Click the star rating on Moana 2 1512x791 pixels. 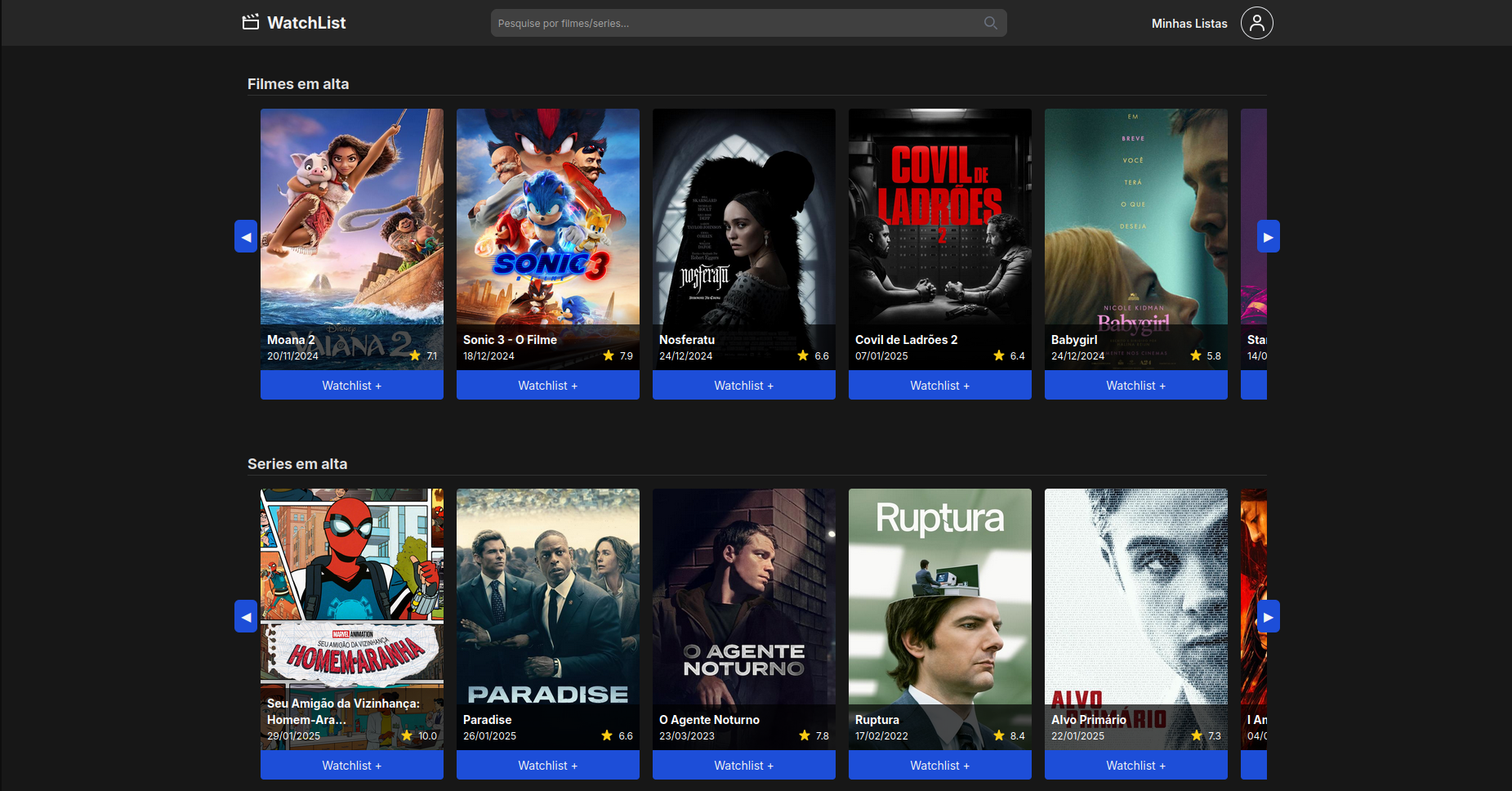pyautogui.click(x=423, y=355)
